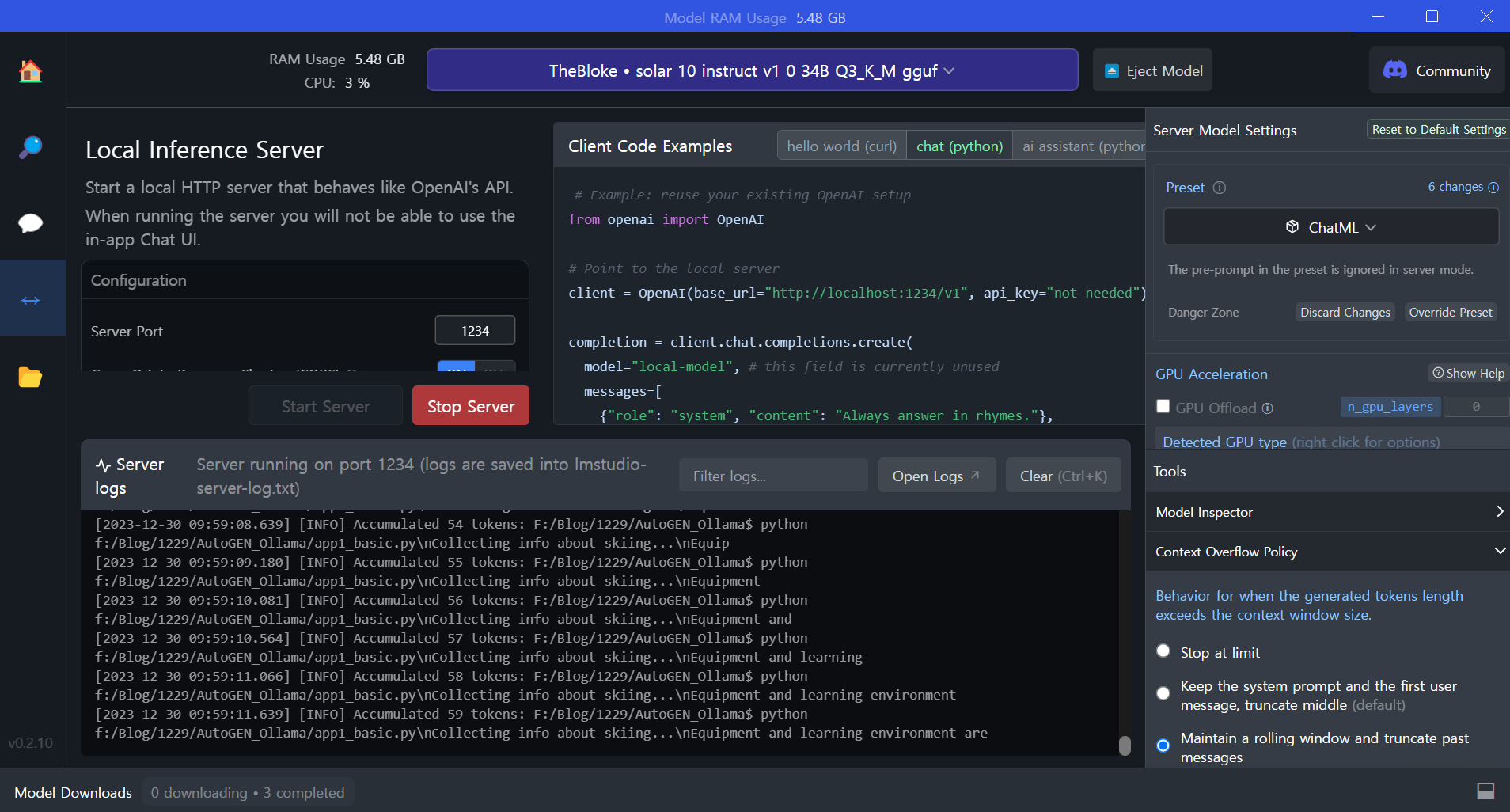Click the GPU Acceleration heading
The image size is (1510, 812).
1211,374
